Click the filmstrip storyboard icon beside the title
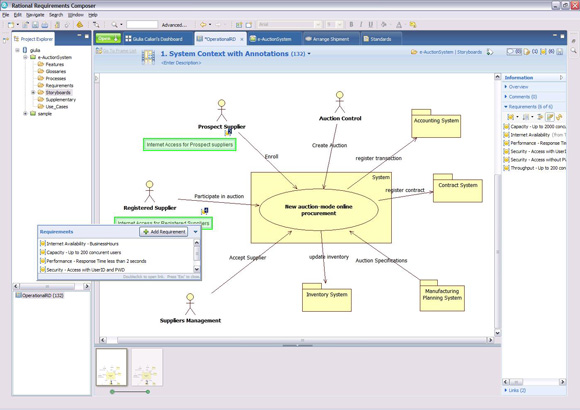The height and width of the screenshot is (410, 580). pos(148,57)
